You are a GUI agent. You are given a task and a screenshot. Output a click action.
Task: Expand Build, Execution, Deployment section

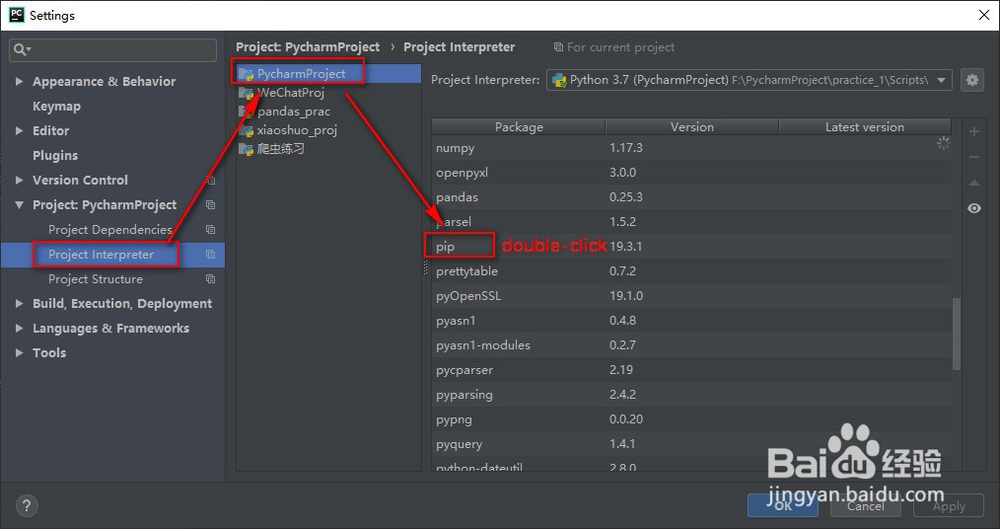click(x=19, y=304)
